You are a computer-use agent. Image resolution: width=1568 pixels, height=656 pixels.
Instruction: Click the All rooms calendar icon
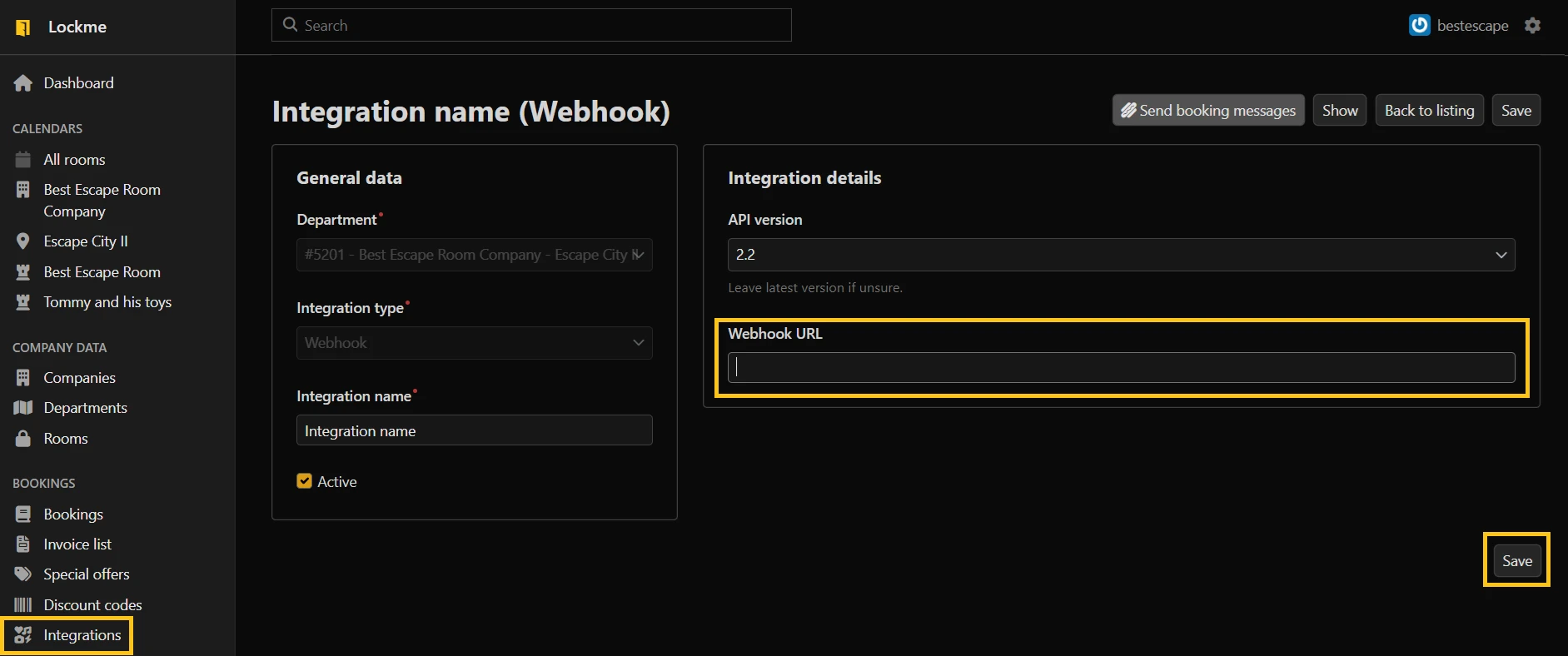coord(23,159)
